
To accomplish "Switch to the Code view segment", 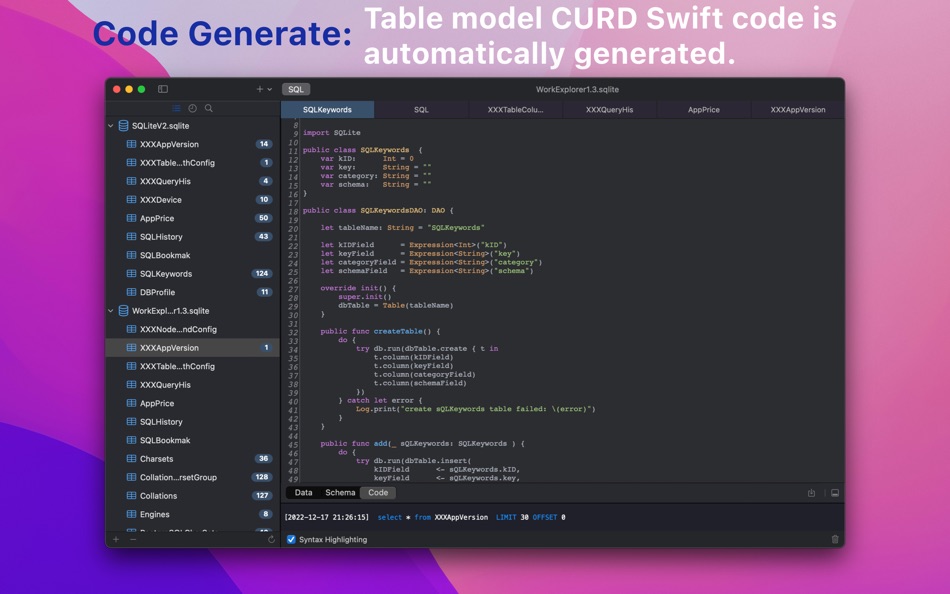I will click(x=378, y=493).
